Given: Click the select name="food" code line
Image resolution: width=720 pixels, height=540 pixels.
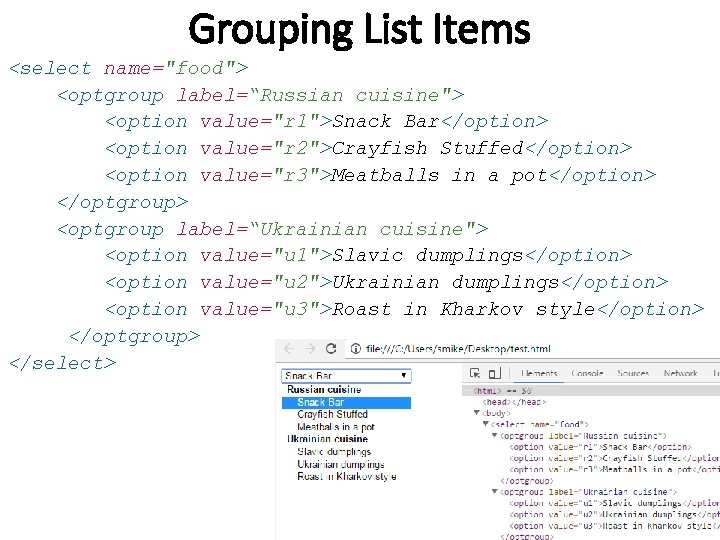Looking at the screenshot, I should coord(129,68).
